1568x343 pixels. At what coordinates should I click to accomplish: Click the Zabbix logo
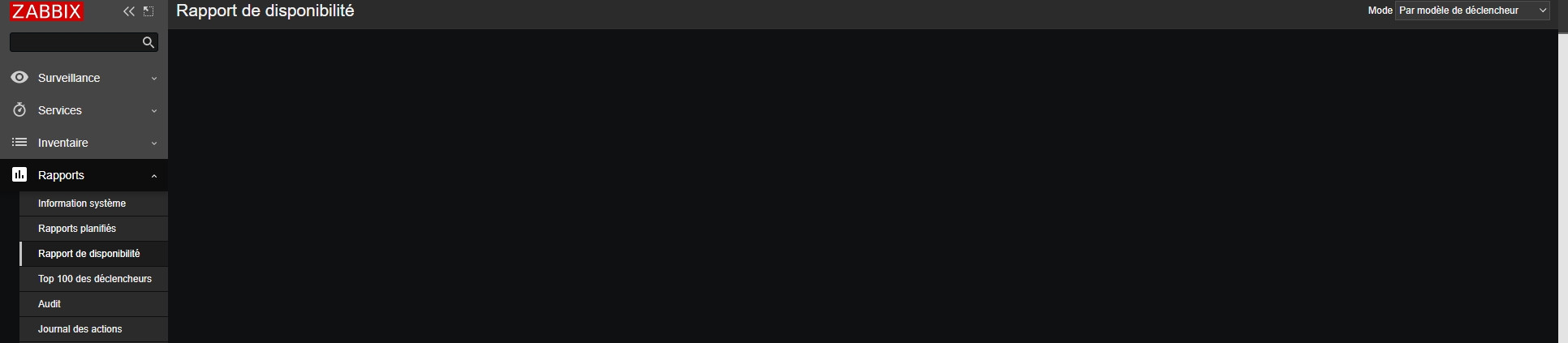click(46, 11)
